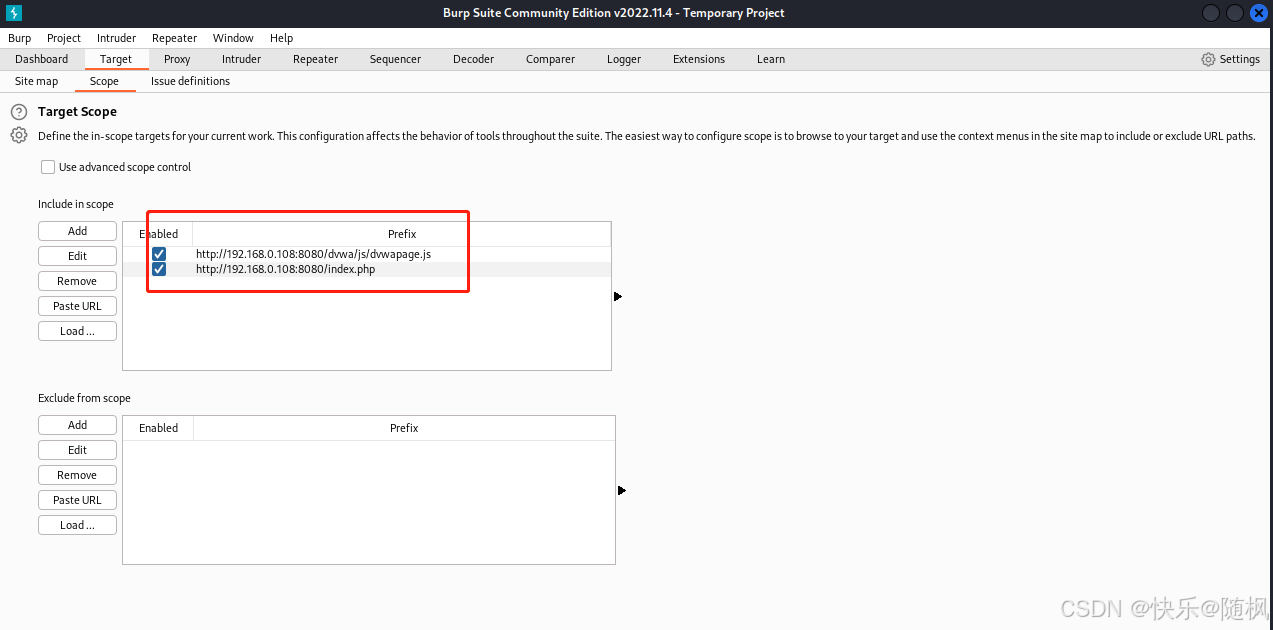Open the Help menu
Screen dimensions: 1273x630
(x=282, y=38)
